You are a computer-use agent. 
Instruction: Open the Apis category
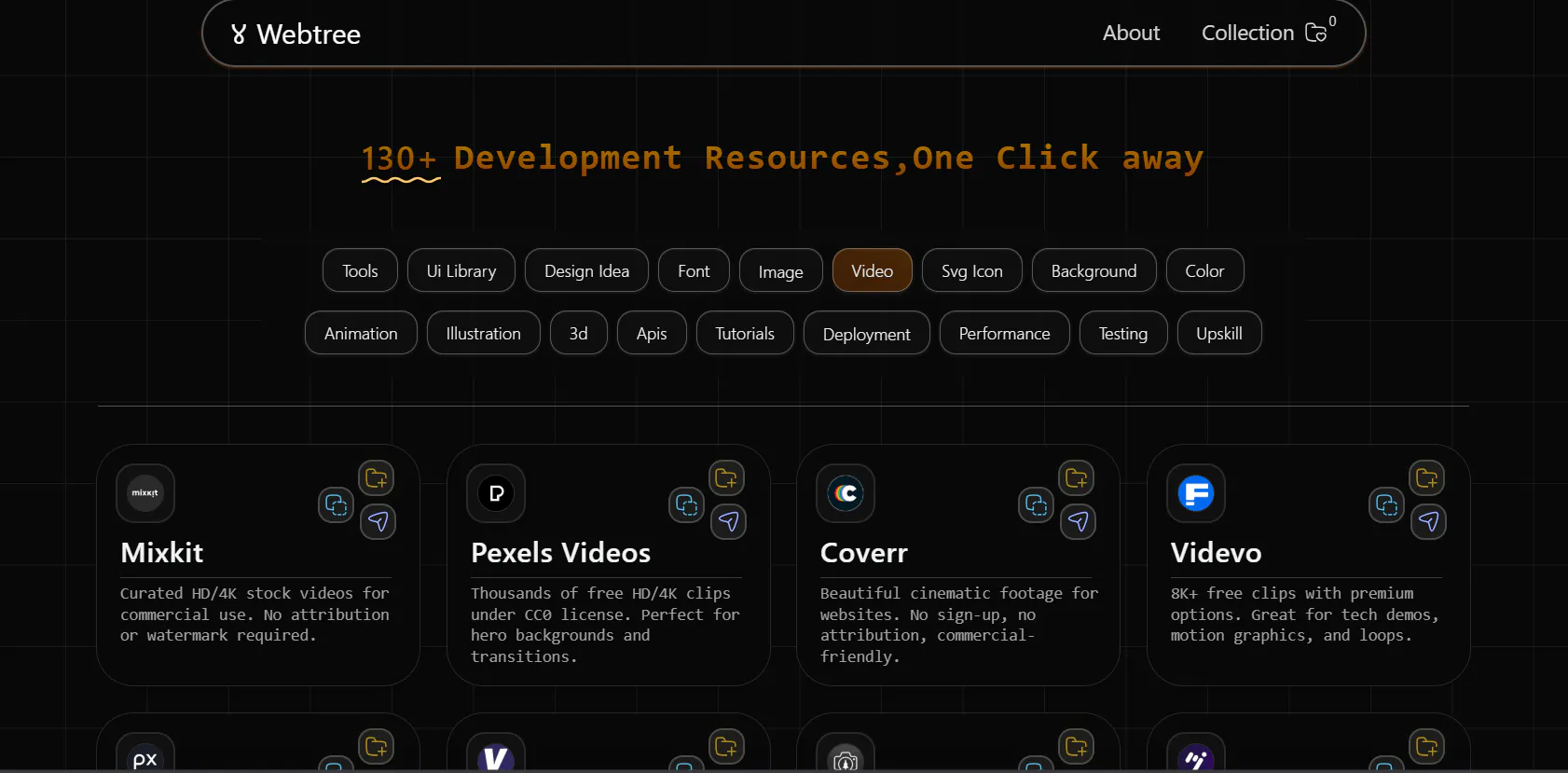(652, 333)
